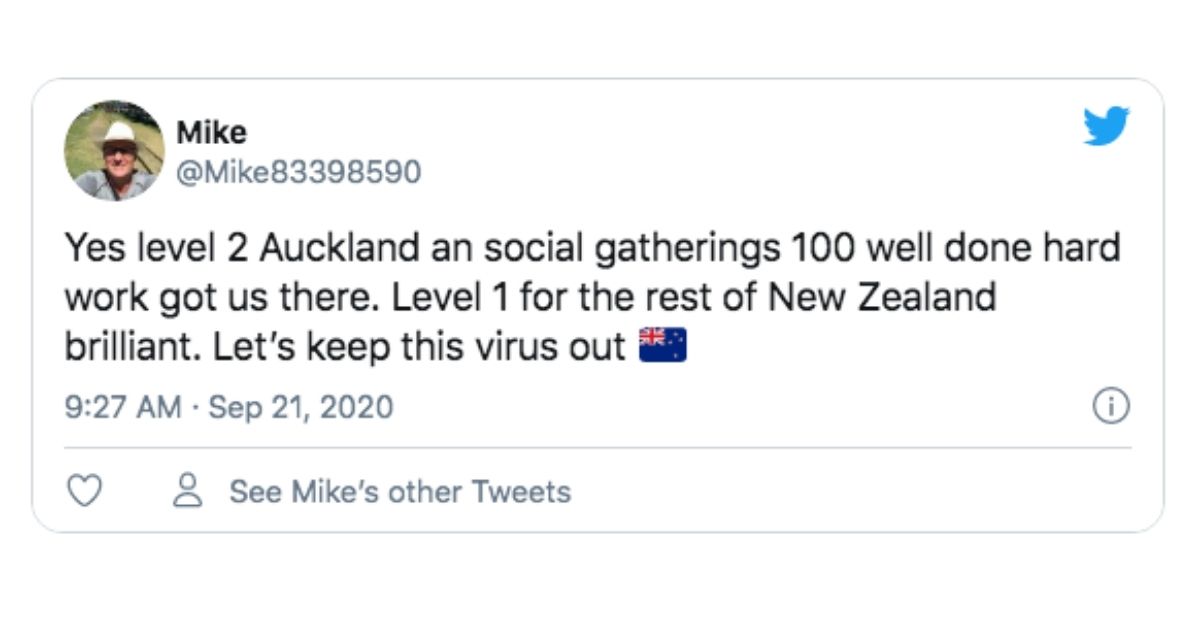
Task: Click the New Zealand flag emoji
Action: (x=662, y=346)
